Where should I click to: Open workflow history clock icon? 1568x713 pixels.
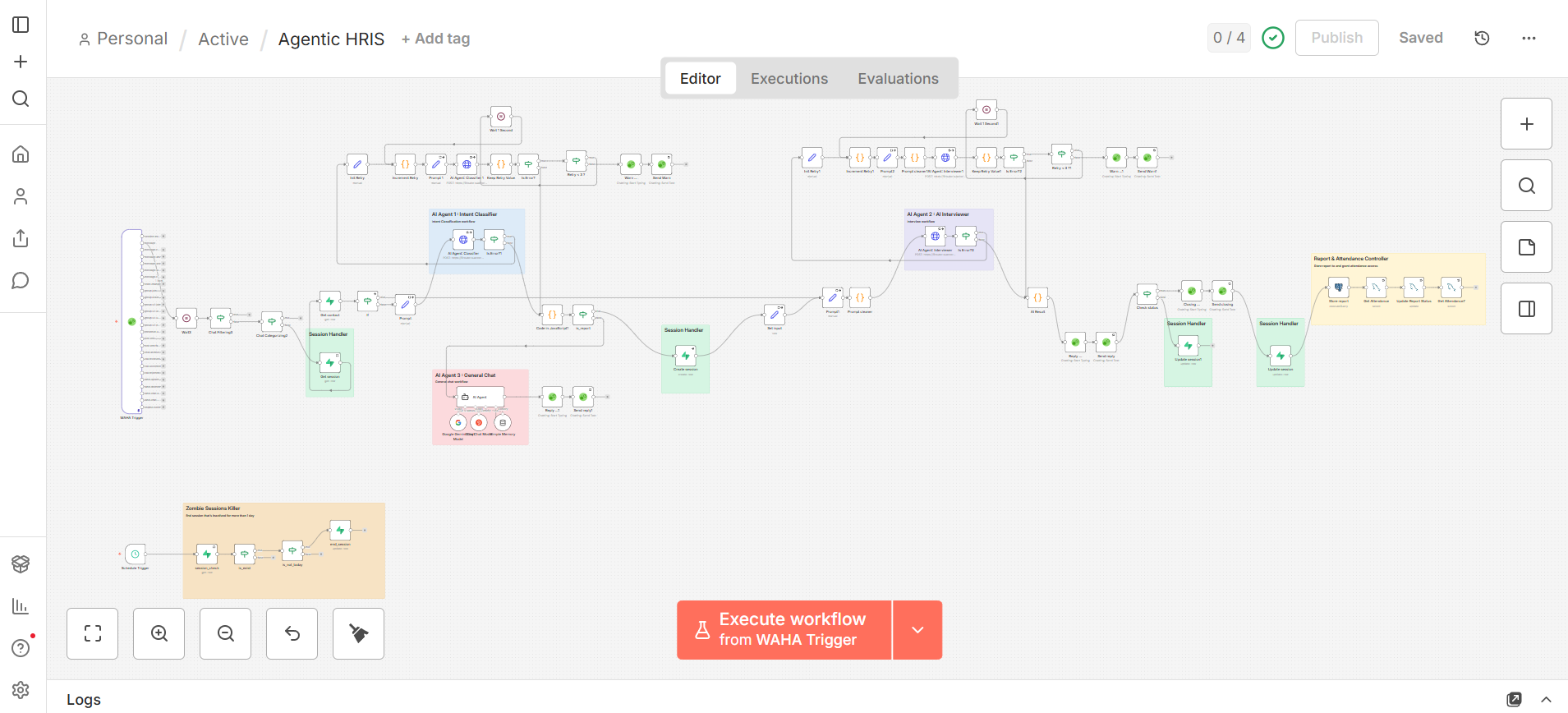[x=1482, y=38]
